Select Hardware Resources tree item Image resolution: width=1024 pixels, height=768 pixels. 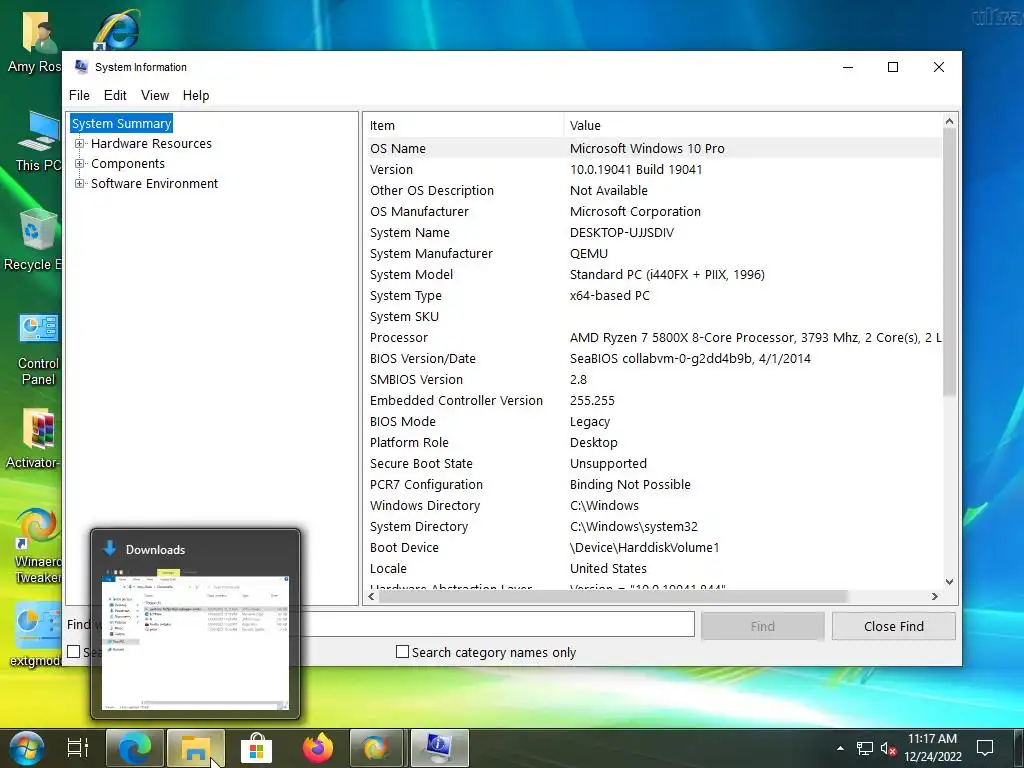click(x=151, y=144)
